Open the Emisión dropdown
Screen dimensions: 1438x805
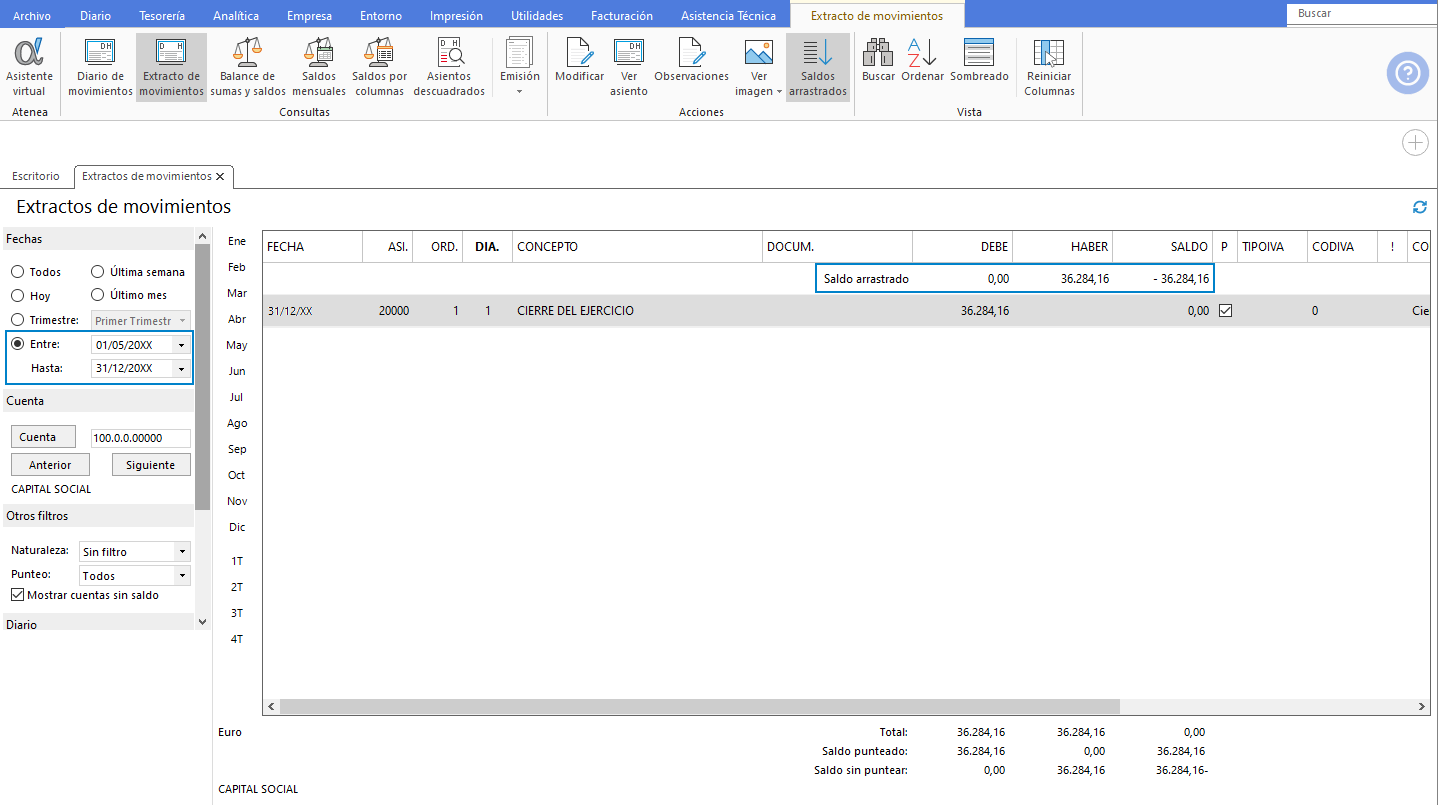(x=519, y=68)
